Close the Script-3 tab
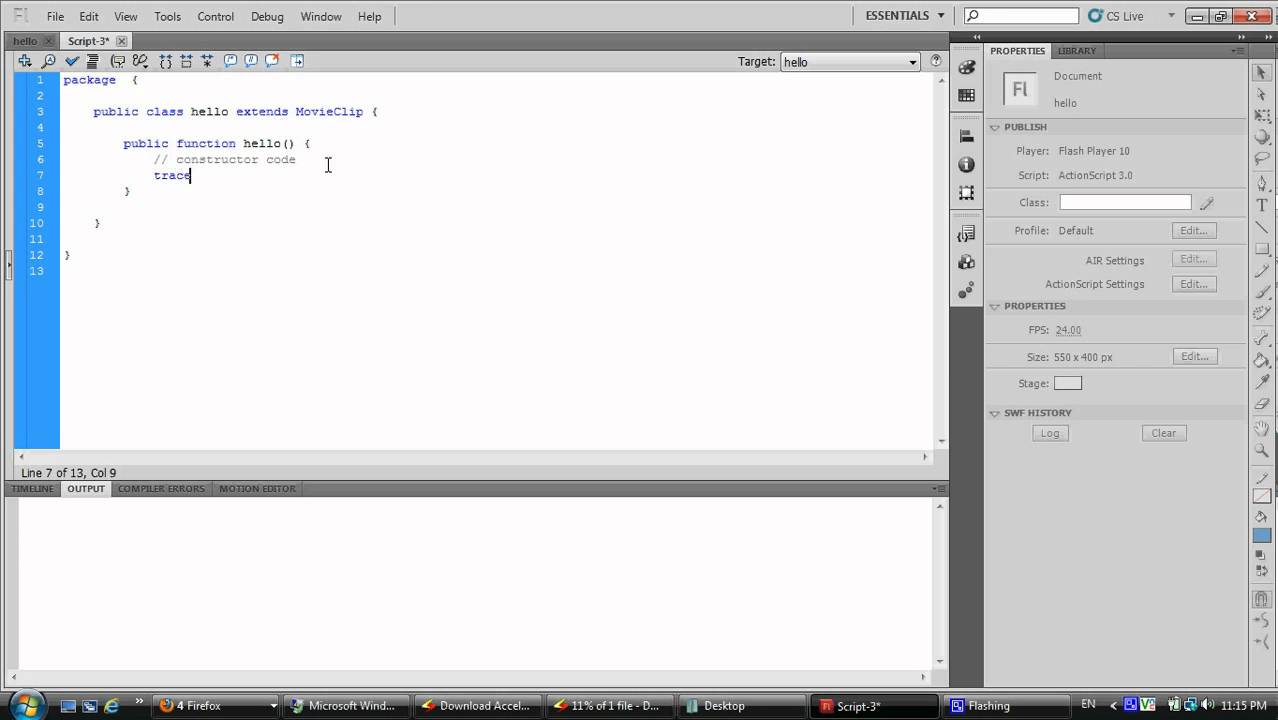 [122, 41]
